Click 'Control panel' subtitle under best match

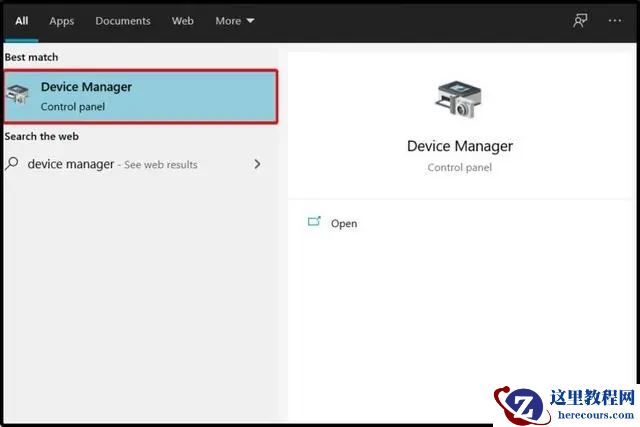(x=73, y=107)
